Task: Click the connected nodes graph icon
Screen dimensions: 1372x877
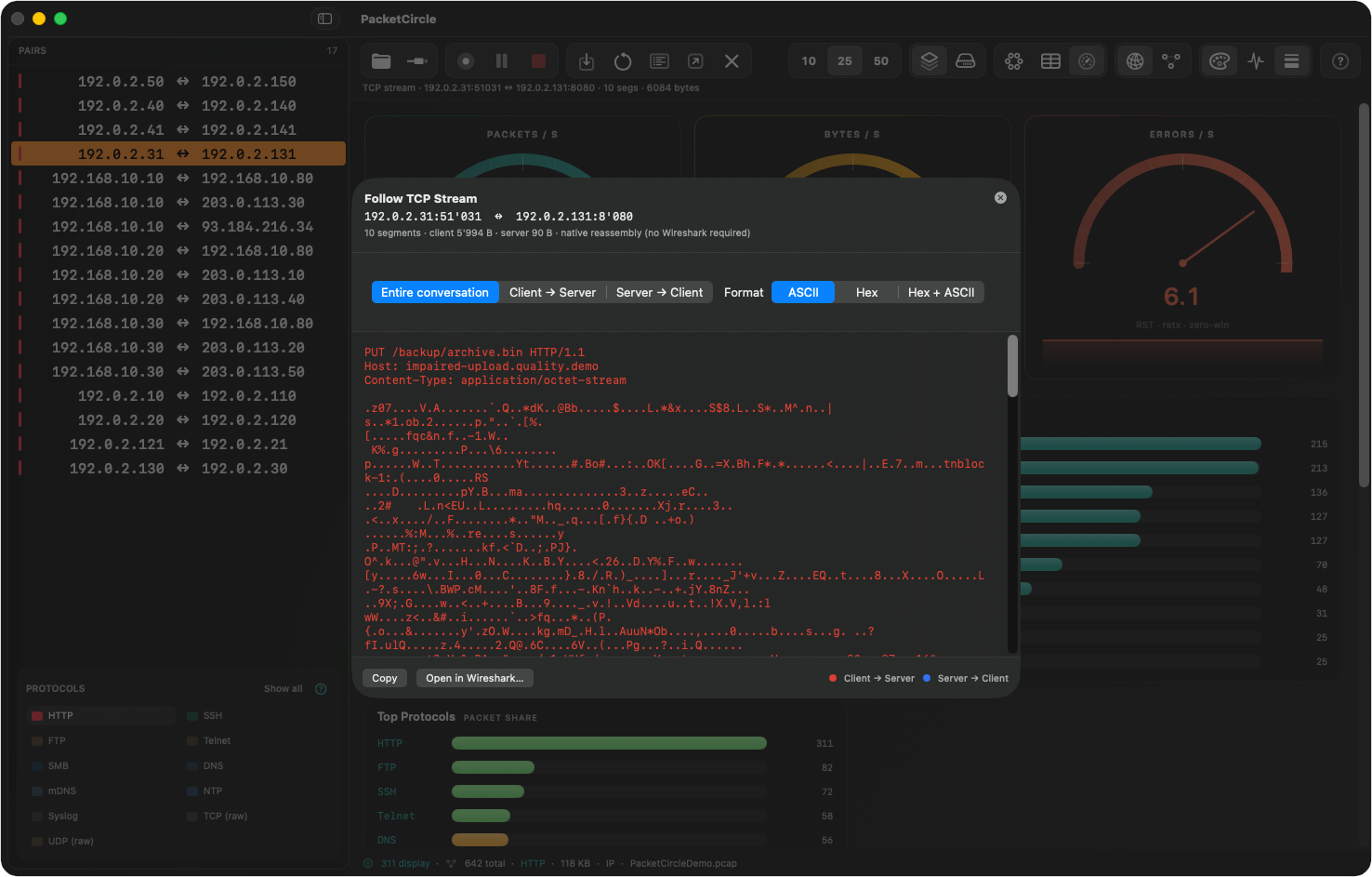Action: [x=1171, y=61]
